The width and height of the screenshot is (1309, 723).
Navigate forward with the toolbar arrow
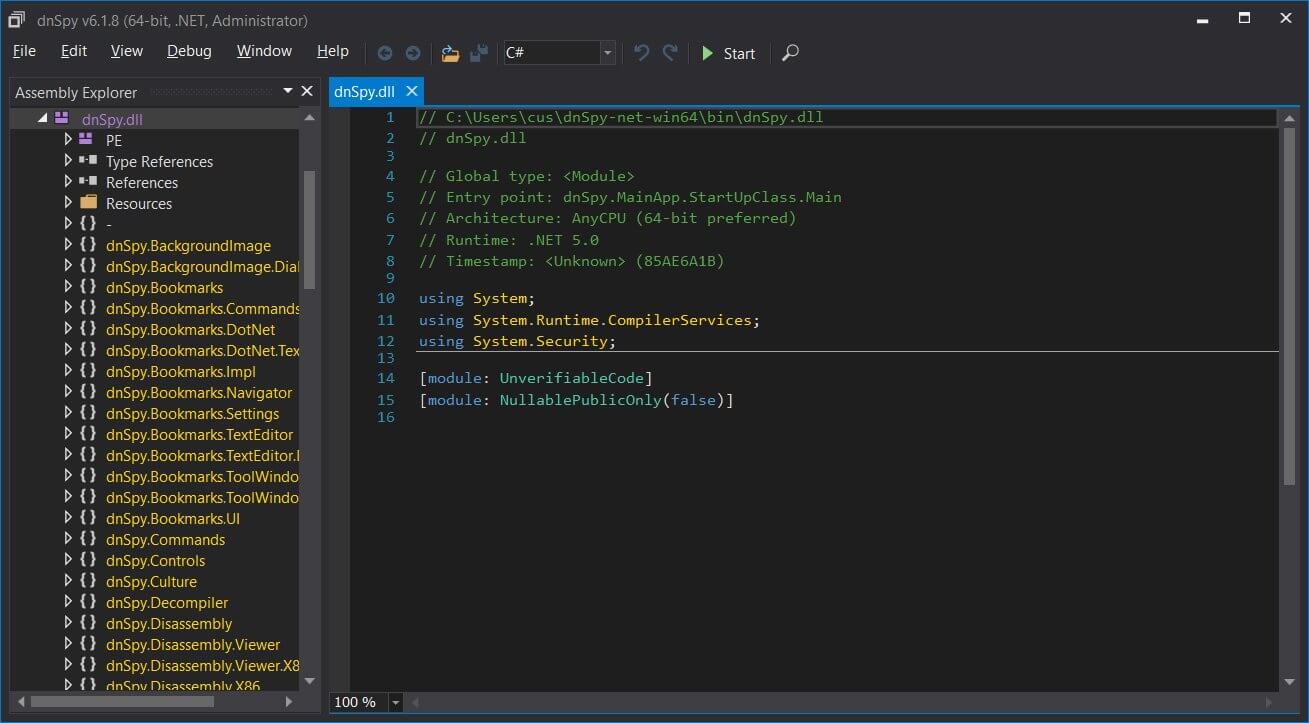412,53
